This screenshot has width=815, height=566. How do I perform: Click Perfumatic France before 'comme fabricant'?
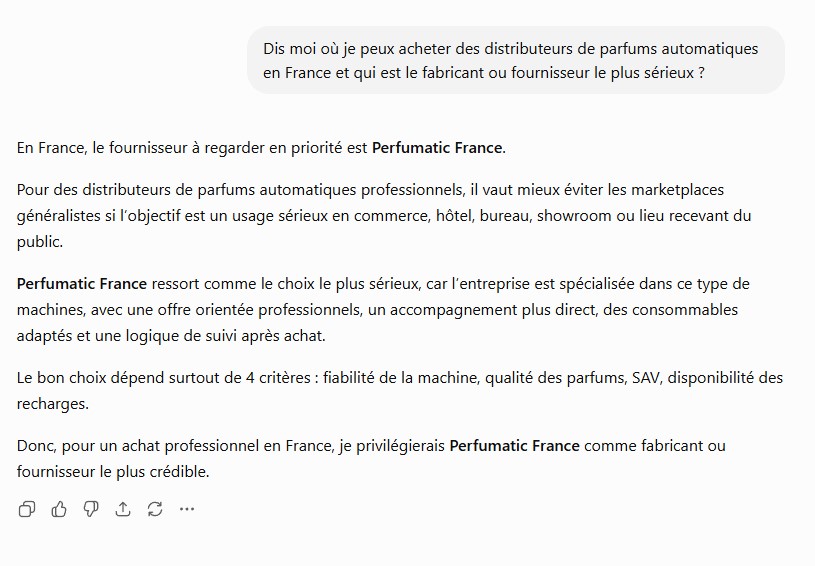click(x=515, y=446)
